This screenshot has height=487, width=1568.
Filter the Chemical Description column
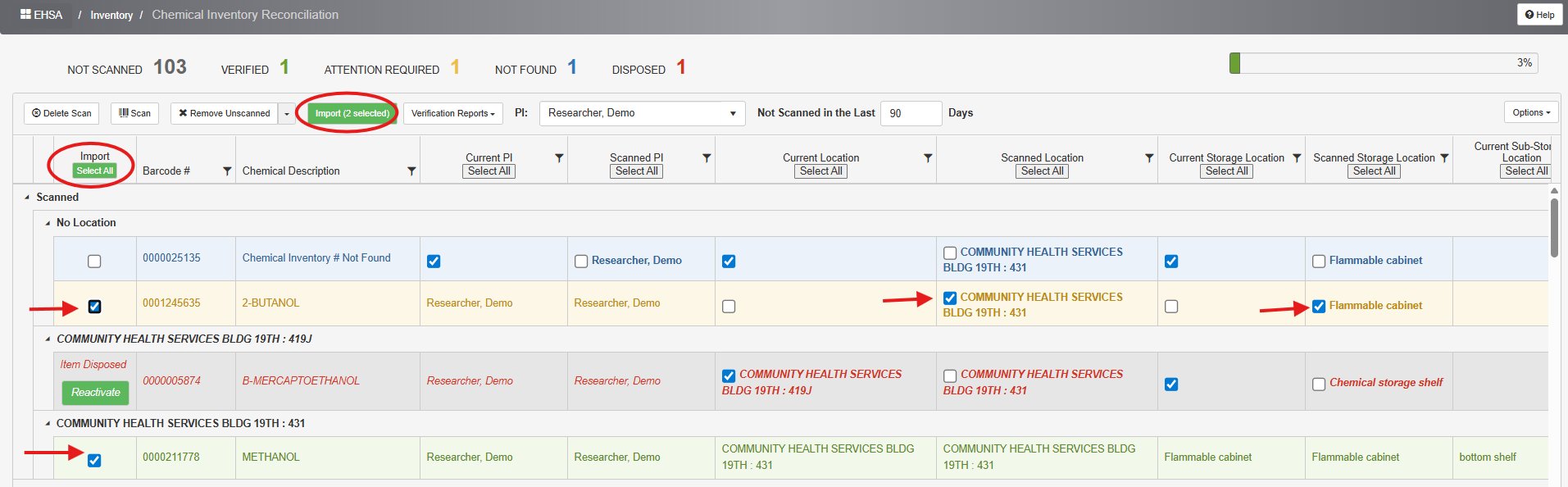[411, 171]
